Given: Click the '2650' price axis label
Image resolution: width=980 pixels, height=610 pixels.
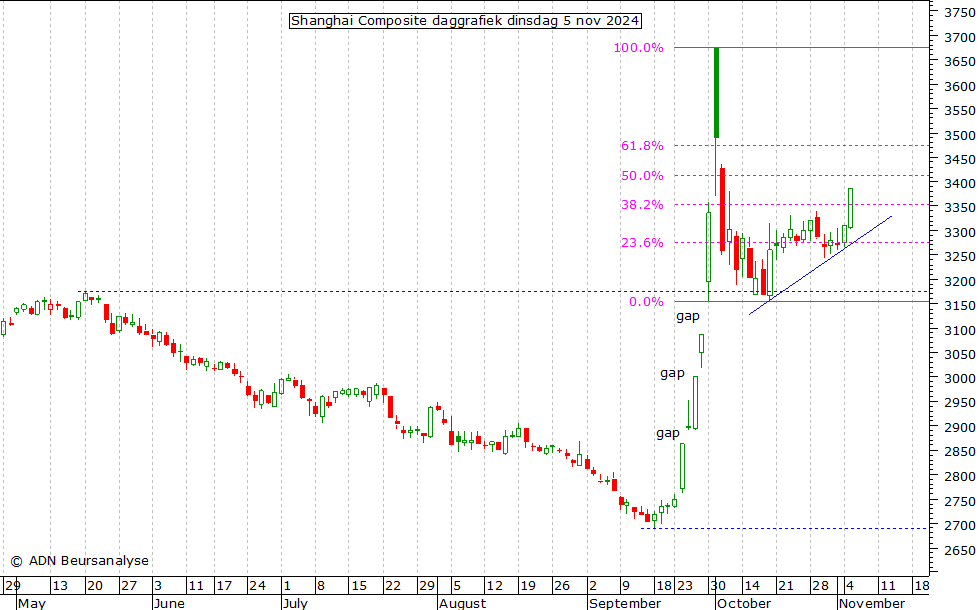Looking at the screenshot, I should 959,550.
